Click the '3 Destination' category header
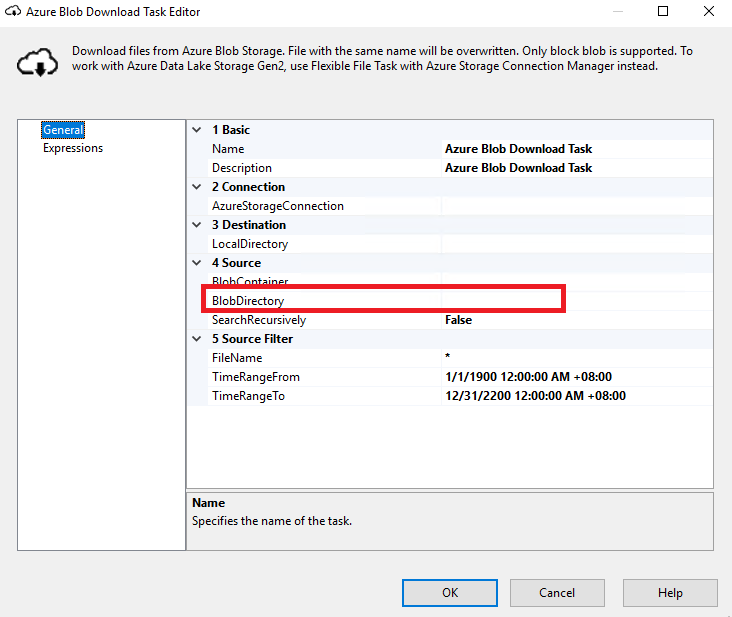 [x=248, y=225]
